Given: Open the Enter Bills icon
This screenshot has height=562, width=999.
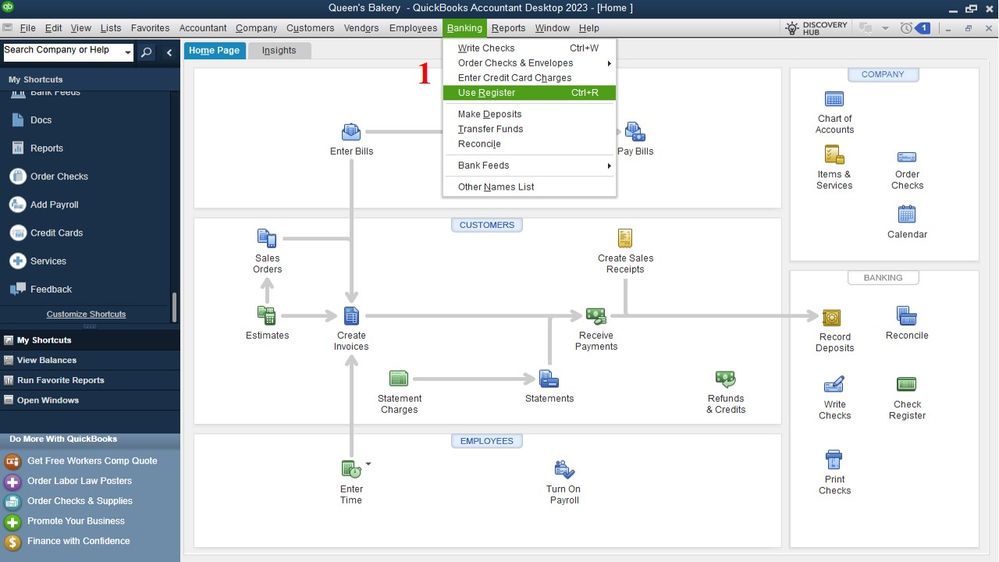Looking at the screenshot, I should tap(351, 132).
